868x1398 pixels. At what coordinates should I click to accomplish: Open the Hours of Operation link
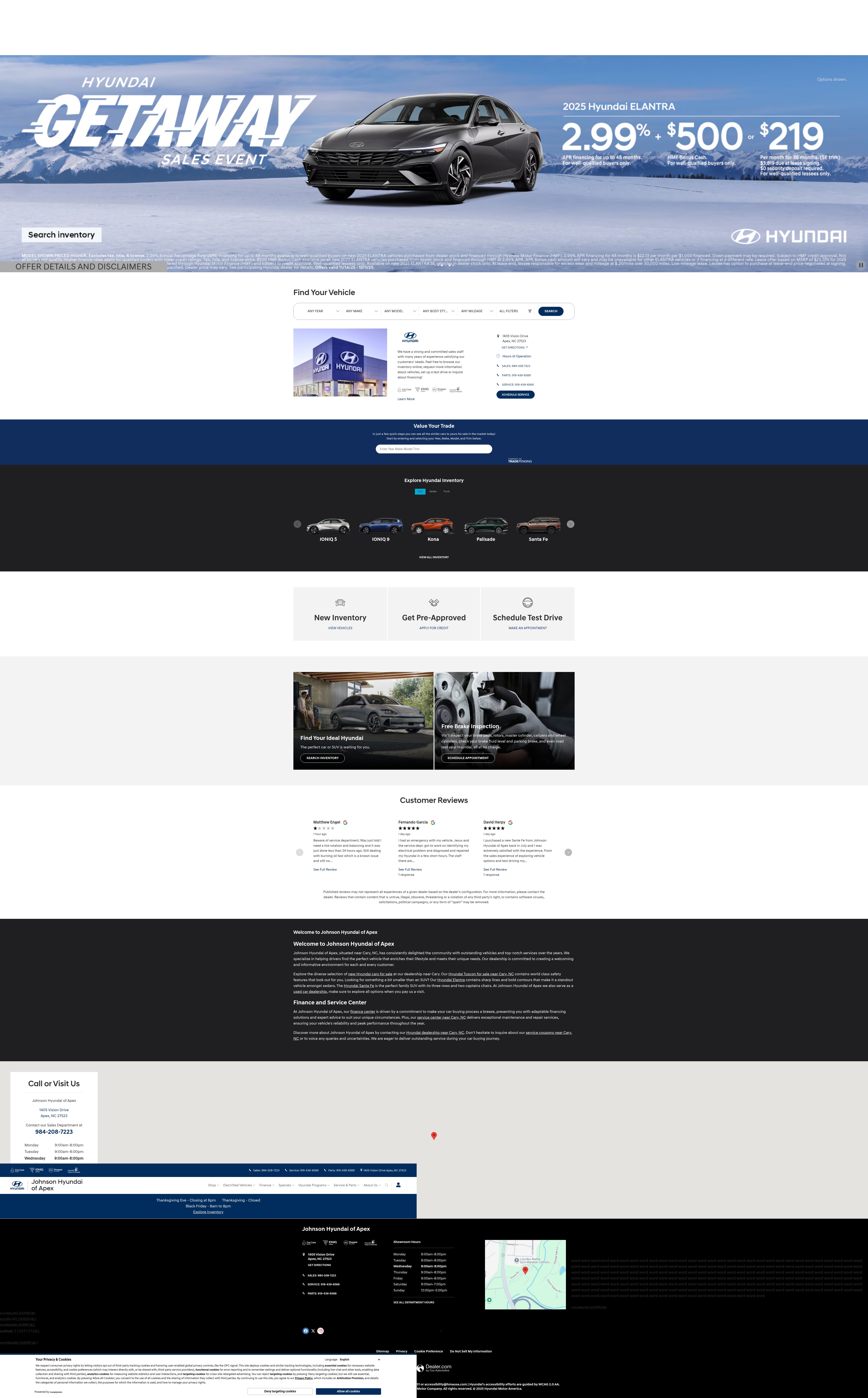[517, 356]
